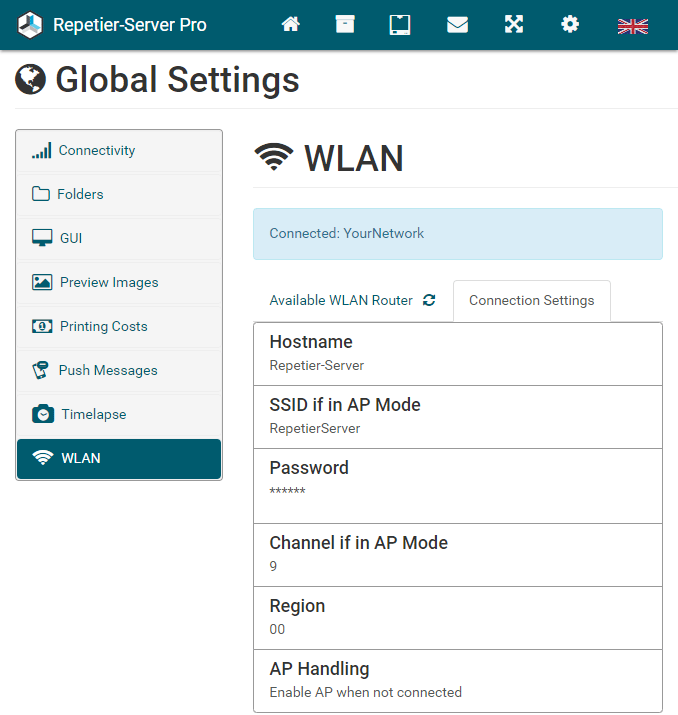Edit the Password field
This screenshot has height=715, width=678.
(458, 486)
